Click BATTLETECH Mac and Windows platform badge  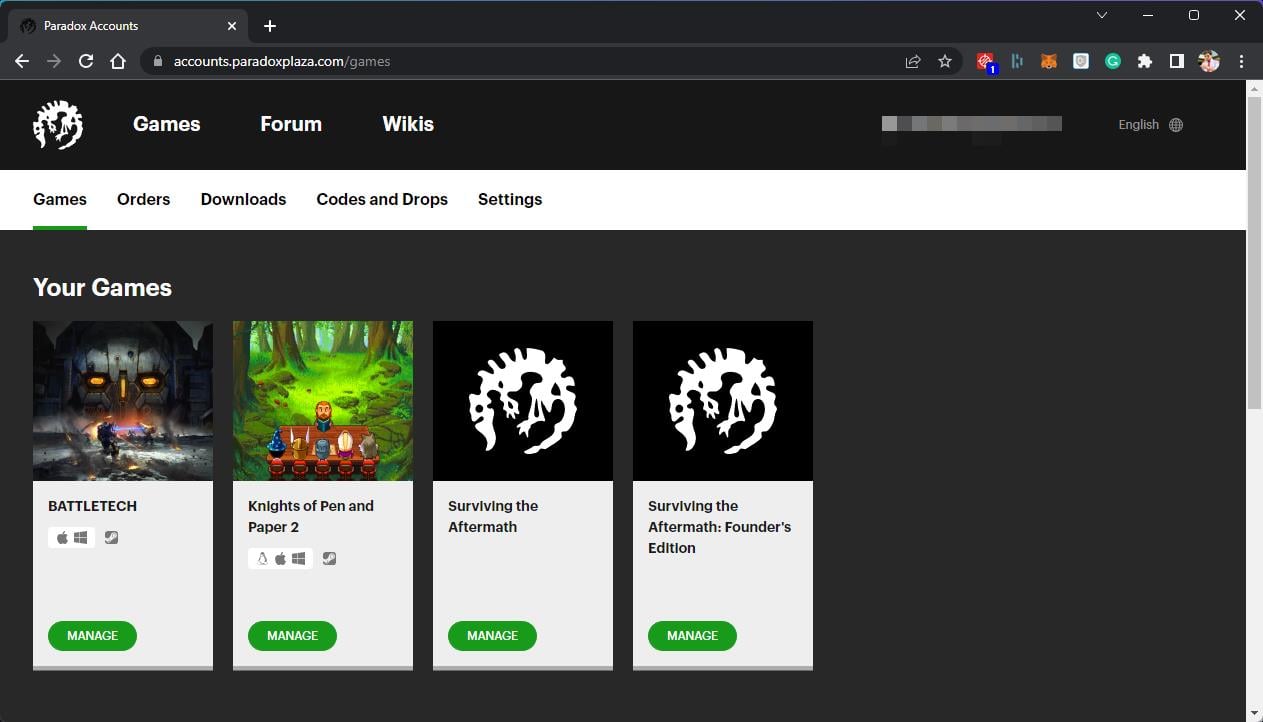(72, 537)
